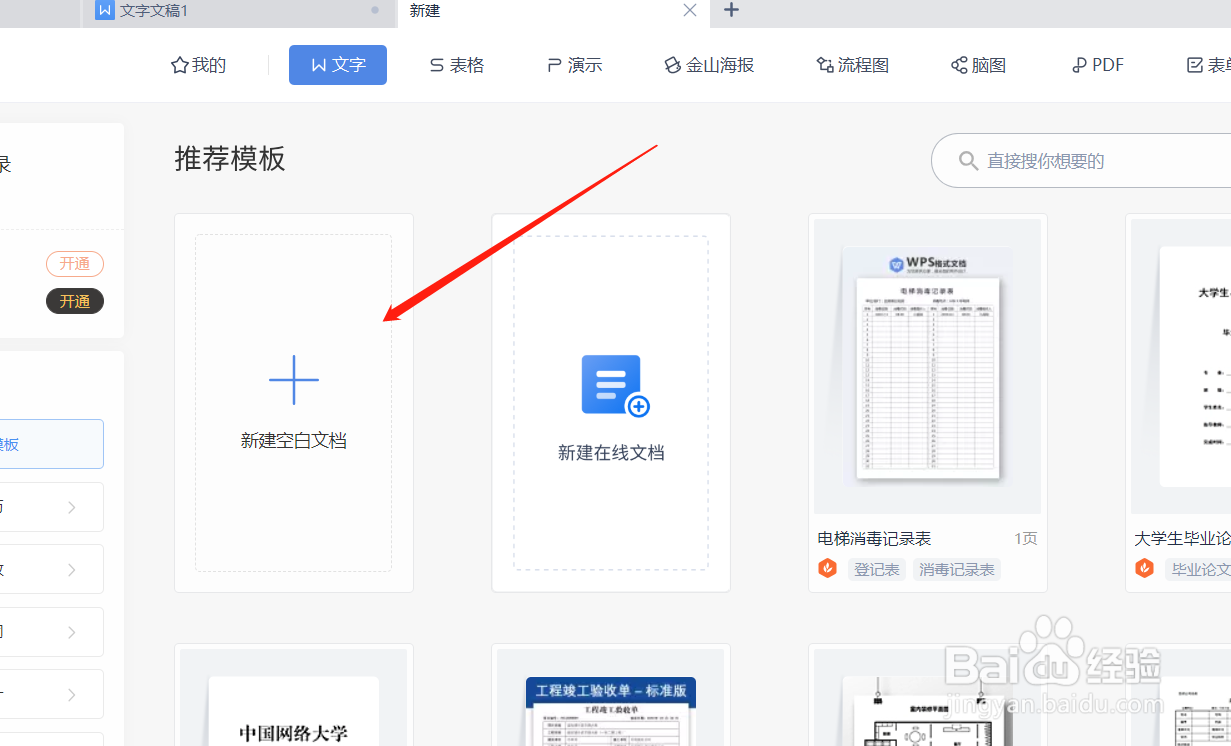Image resolution: width=1231 pixels, height=746 pixels.
Task: Click the magnifier search icon
Action: point(968,161)
